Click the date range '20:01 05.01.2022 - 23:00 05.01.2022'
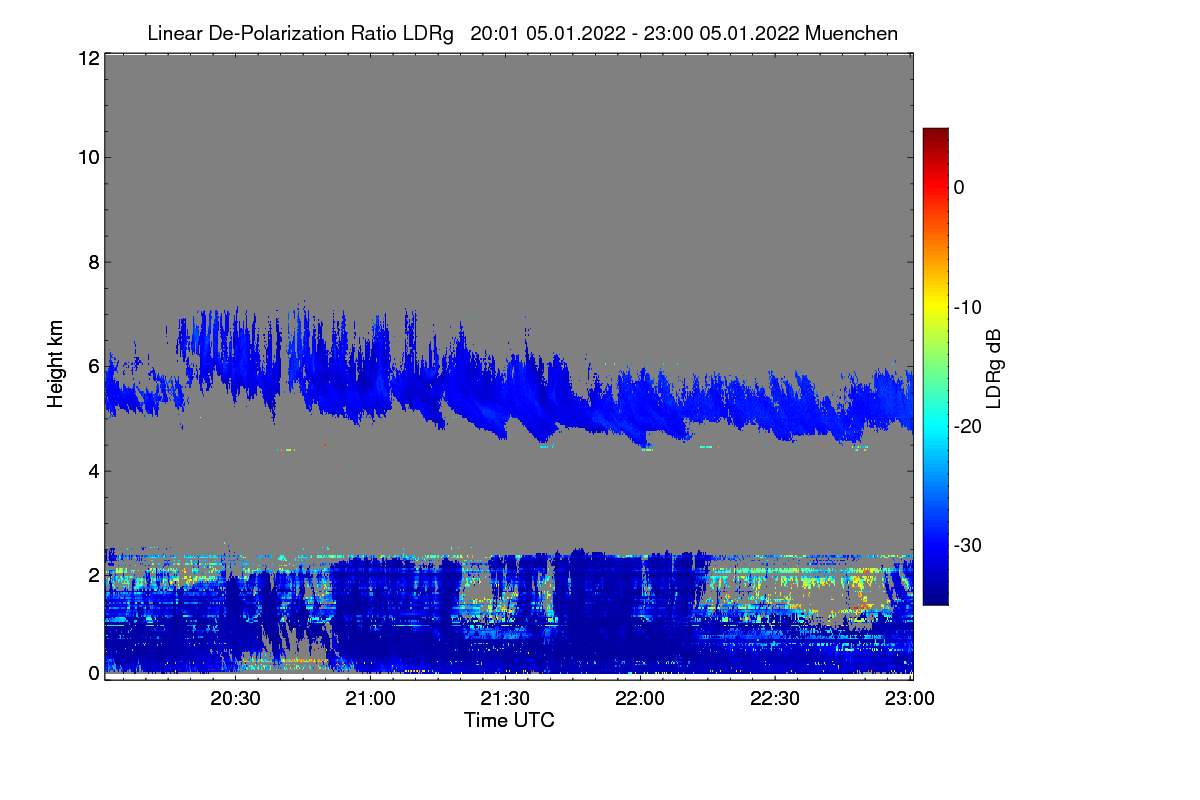Screen dimensions: 1200x800 coord(634,33)
